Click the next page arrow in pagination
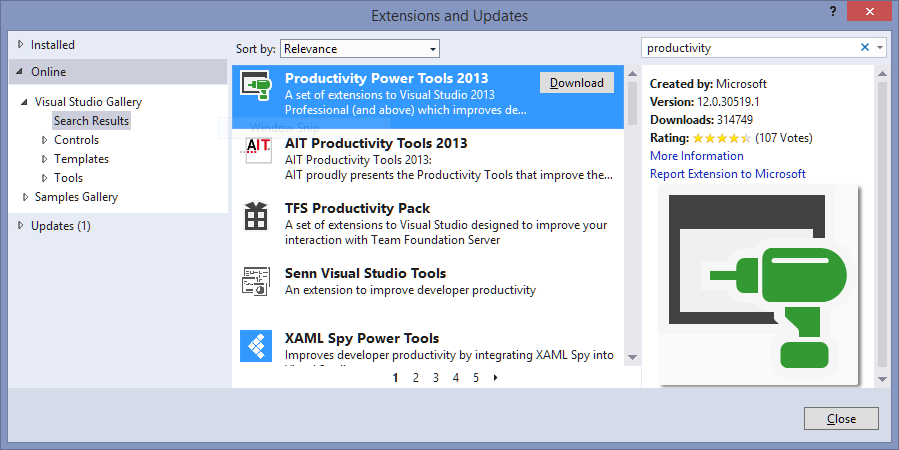 pyautogui.click(x=496, y=378)
